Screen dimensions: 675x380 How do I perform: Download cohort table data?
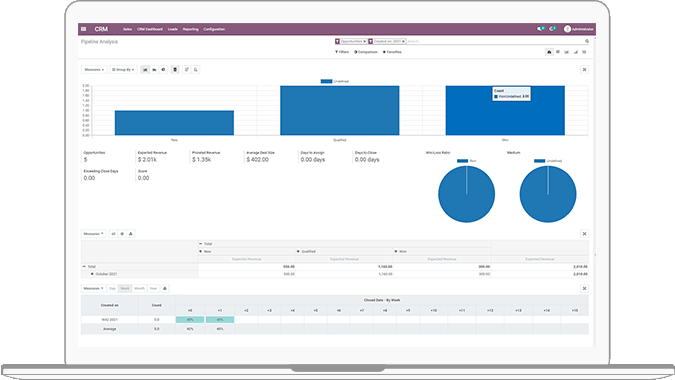pos(165,288)
